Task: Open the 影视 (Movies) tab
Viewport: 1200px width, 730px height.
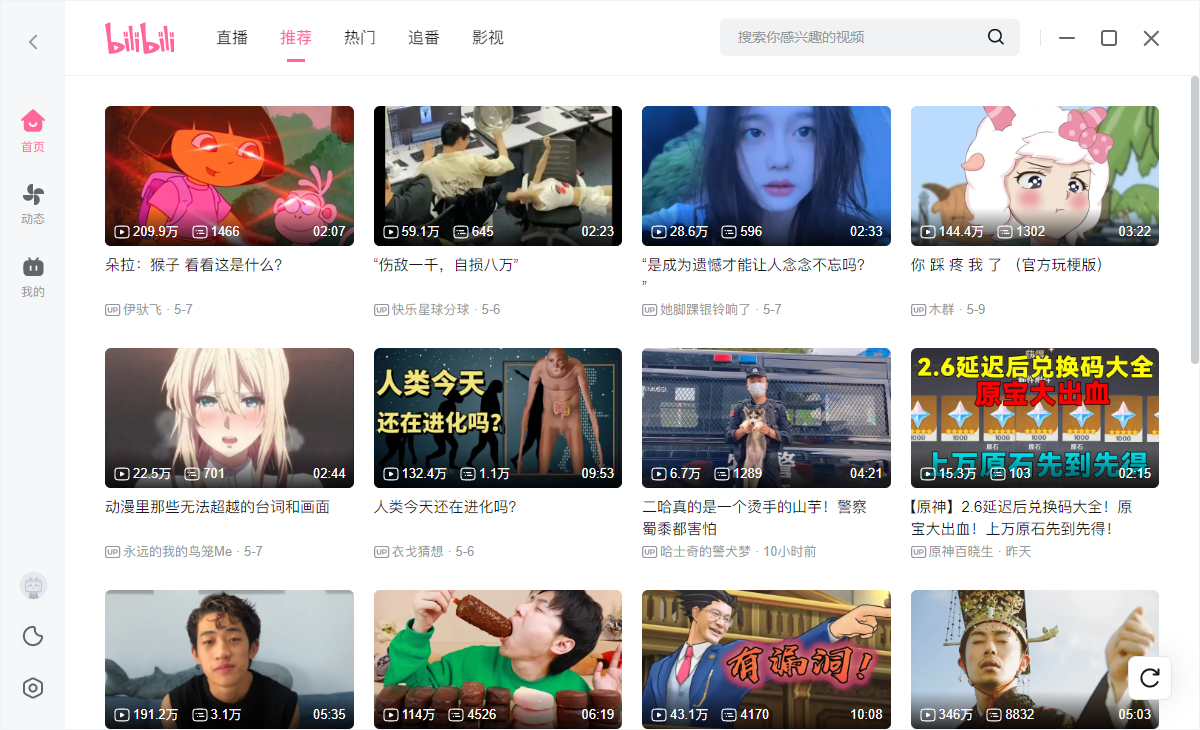Action: coord(488,36)
